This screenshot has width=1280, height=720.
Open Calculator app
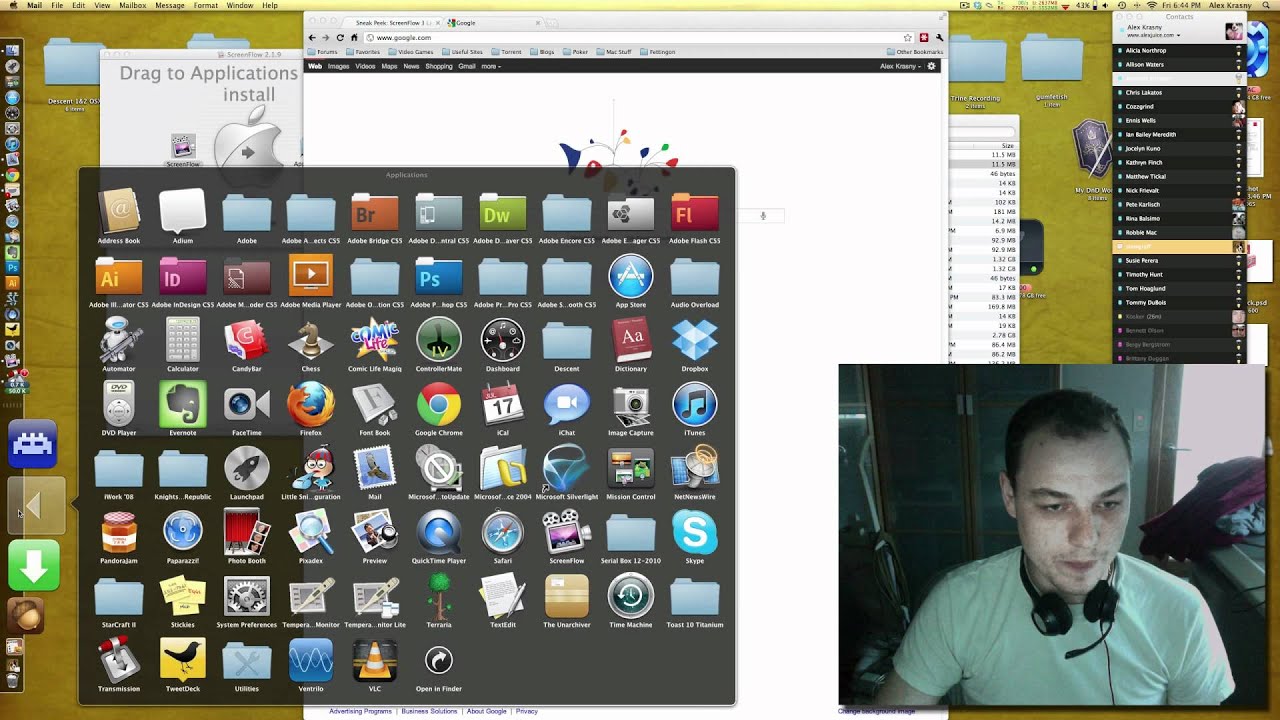click(x=183, y=341)
